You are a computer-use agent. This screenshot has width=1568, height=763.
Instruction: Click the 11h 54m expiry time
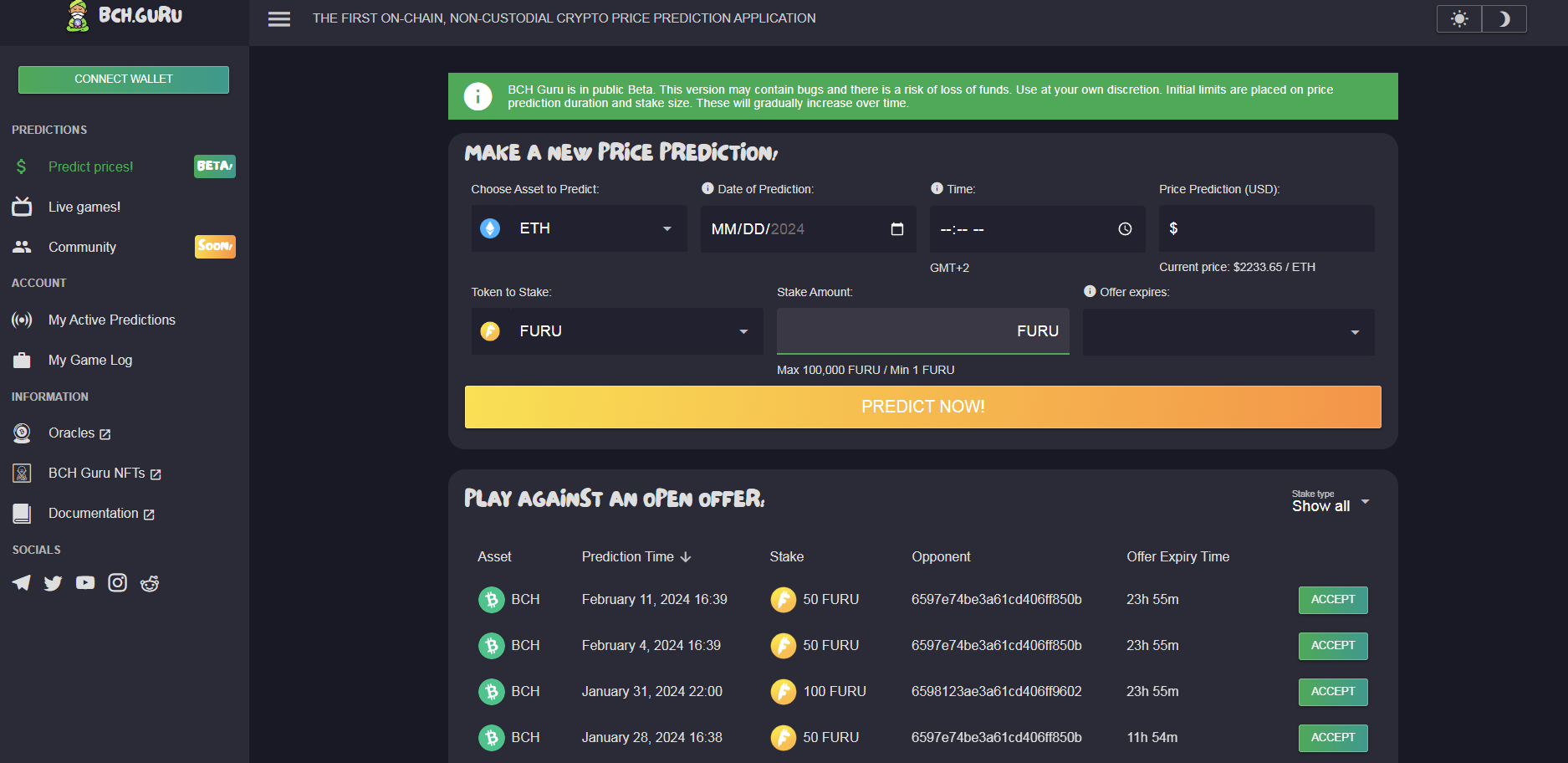point(1152,738)
